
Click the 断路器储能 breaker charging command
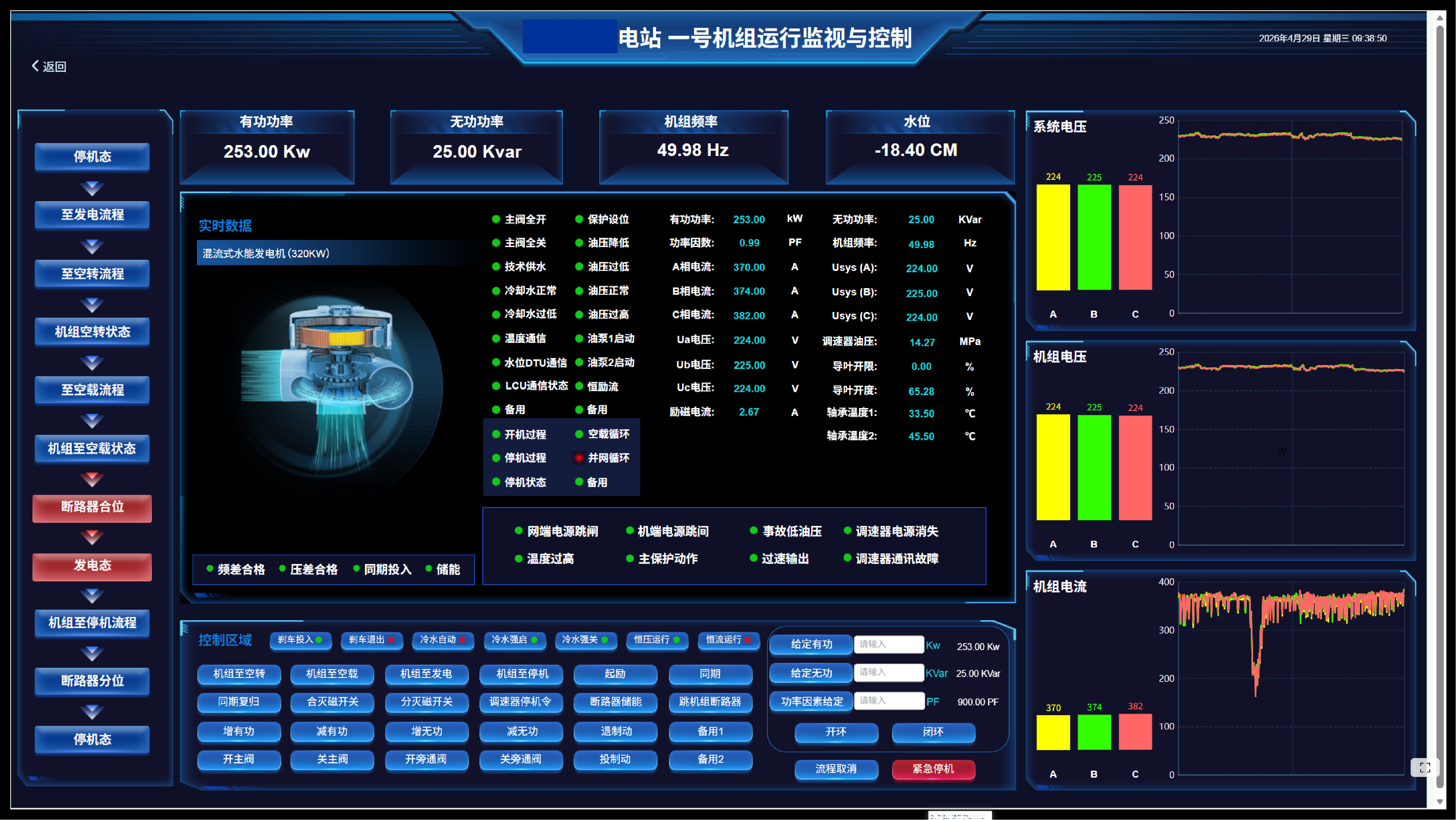tap(615, 703)
